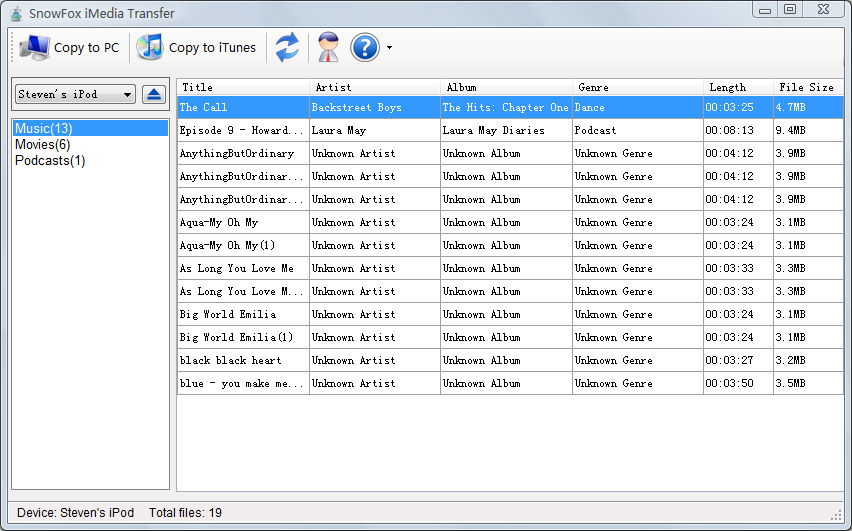Click the Album column header
This screenshot has height=531, width=852.
(x=507, y=87)
